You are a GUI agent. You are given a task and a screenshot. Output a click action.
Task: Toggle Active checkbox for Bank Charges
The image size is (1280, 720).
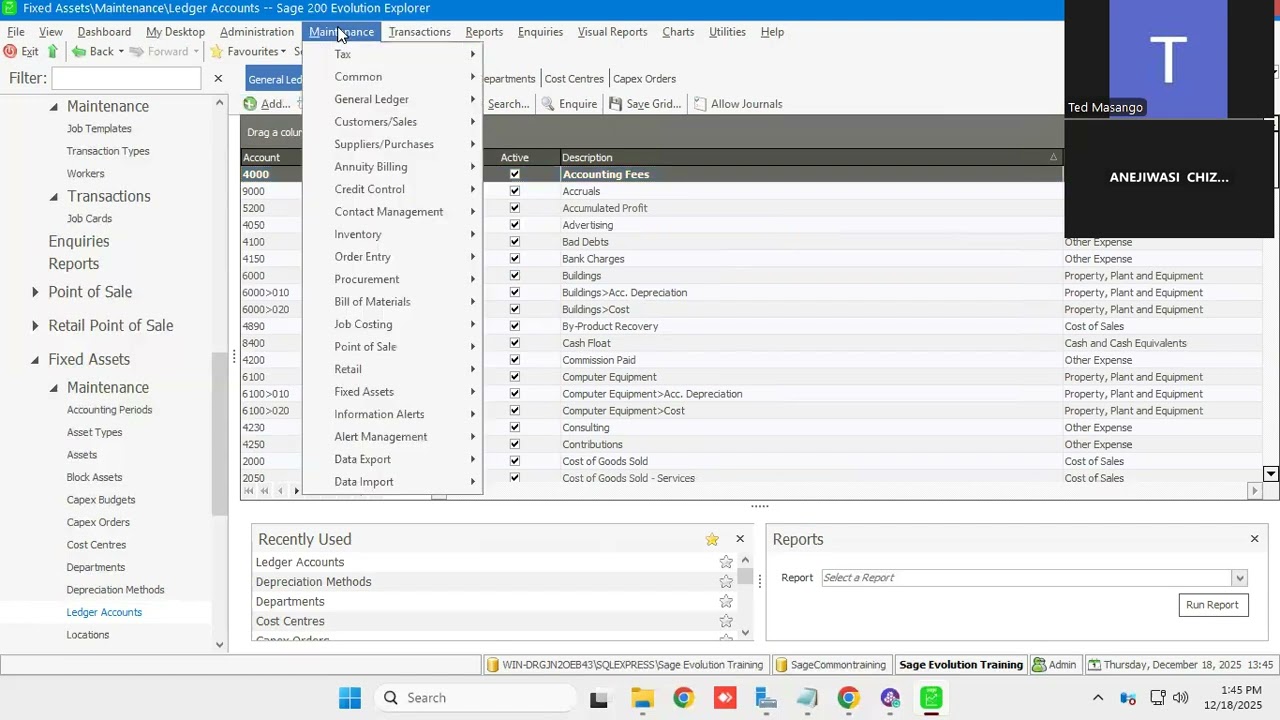[x=515, y=259]
